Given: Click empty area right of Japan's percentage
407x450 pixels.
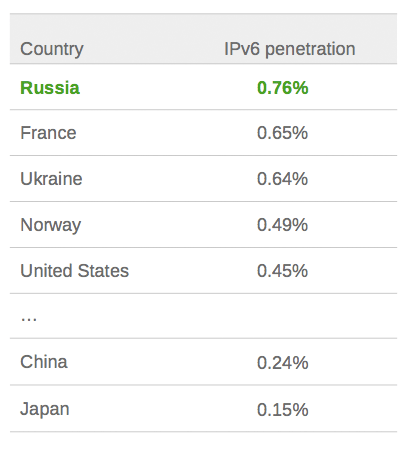Looking at the screenshot, I should tap(353, 409).
